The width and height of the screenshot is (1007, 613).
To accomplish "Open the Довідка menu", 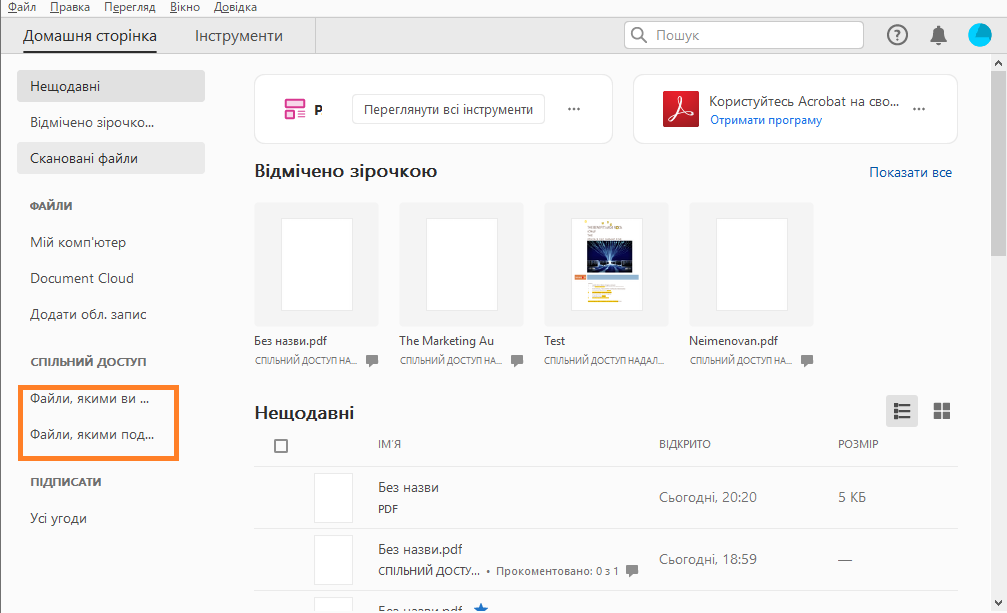I will pos(235,7).
